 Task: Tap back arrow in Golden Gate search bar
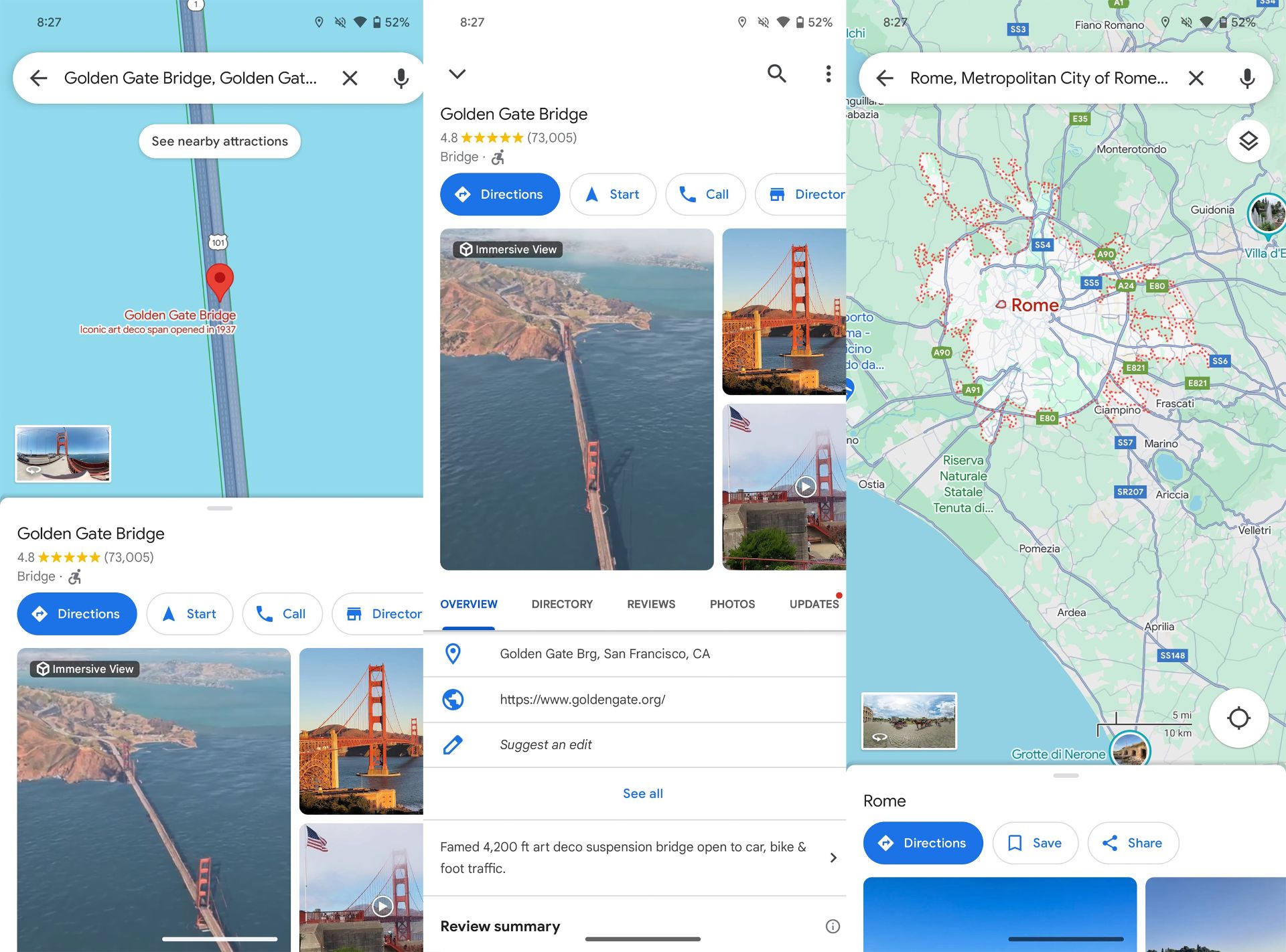[x=39, y=78]
